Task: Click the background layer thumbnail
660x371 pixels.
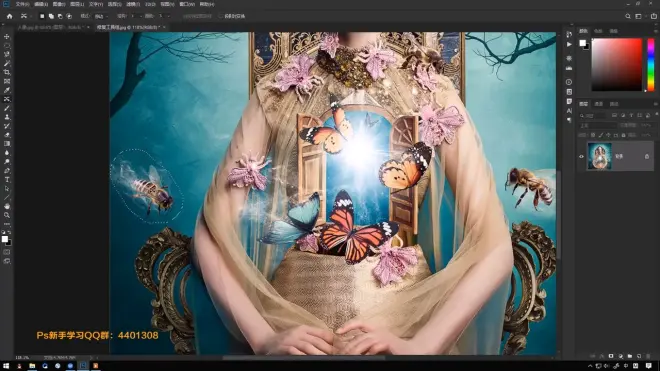Action: point(599,157)
